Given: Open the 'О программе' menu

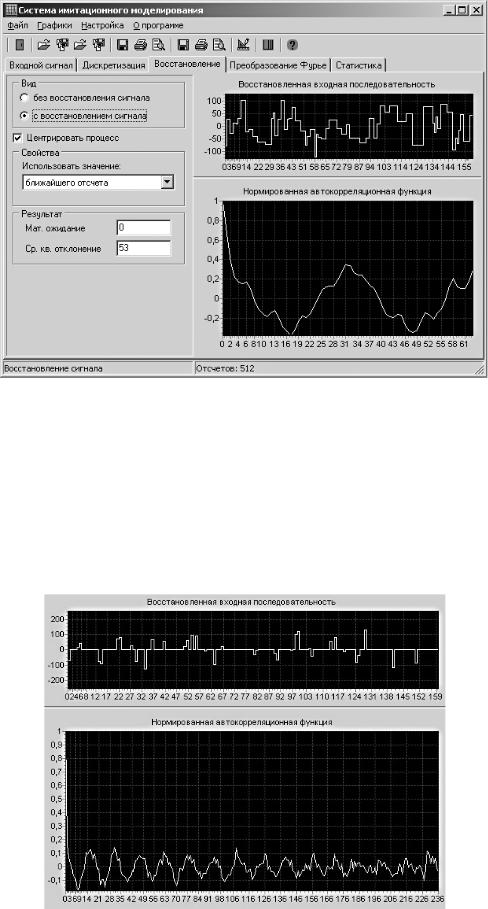Looking at the screenshot, I should click(x=158, y=26).
